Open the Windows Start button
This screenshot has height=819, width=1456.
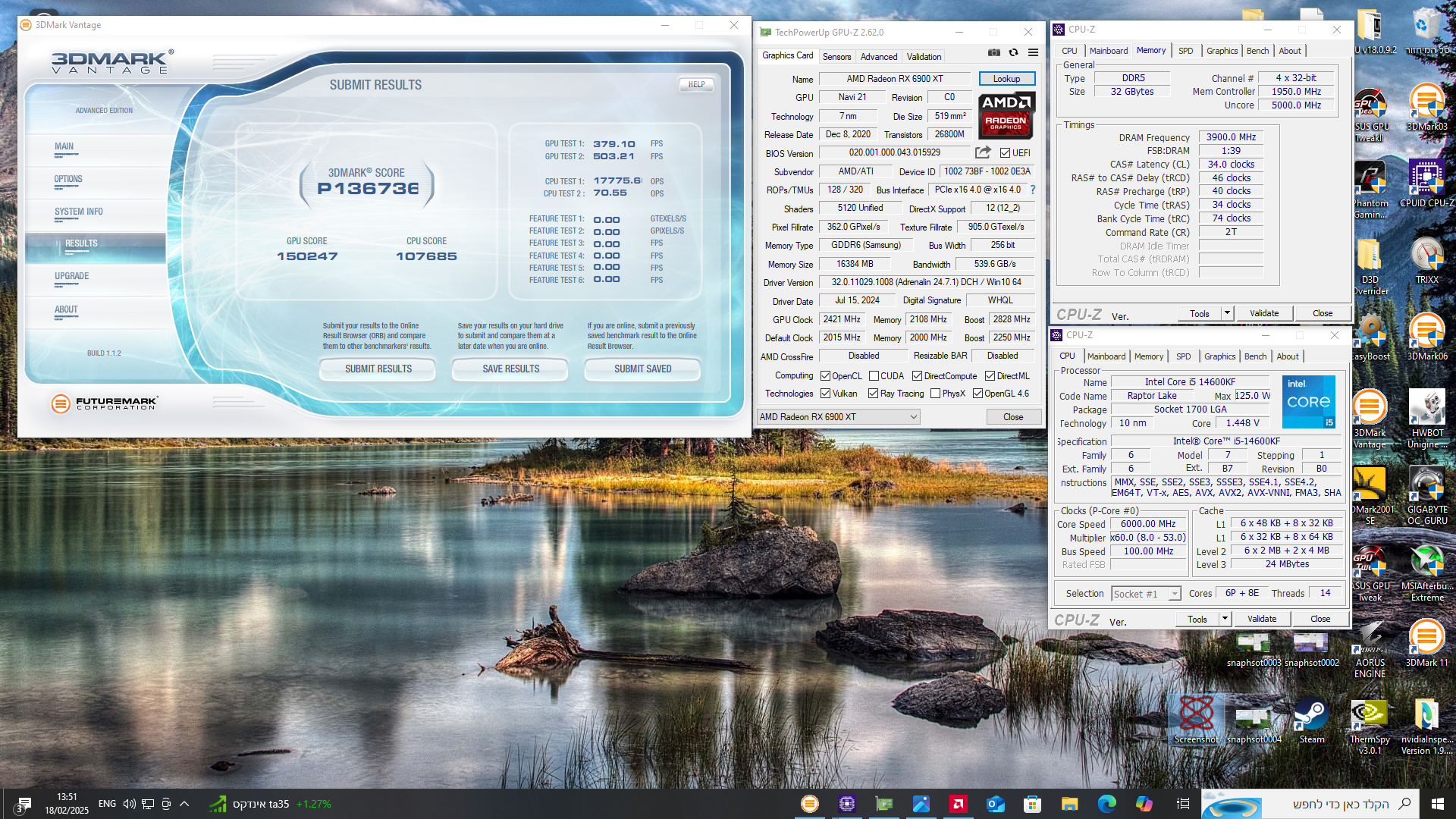coord(1437,804)
